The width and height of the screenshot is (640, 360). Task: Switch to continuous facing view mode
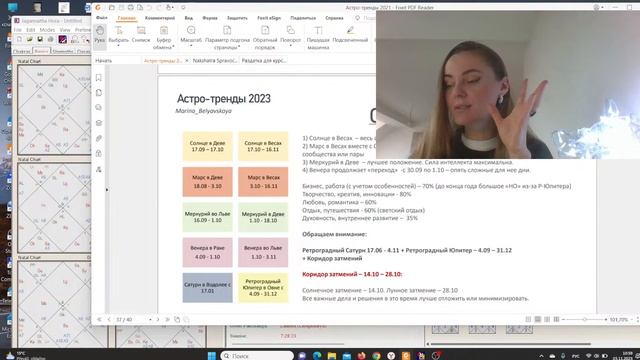tap(556, 320)
